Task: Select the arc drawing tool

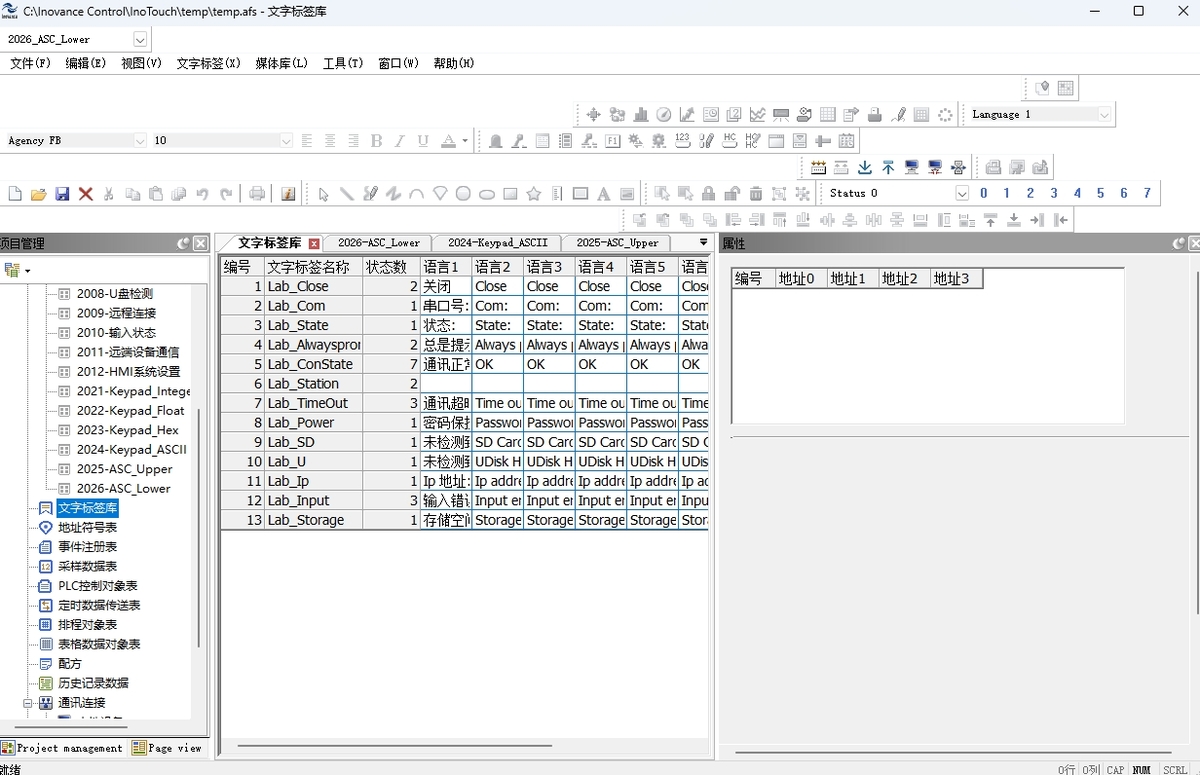Action: tap(416, 194)
